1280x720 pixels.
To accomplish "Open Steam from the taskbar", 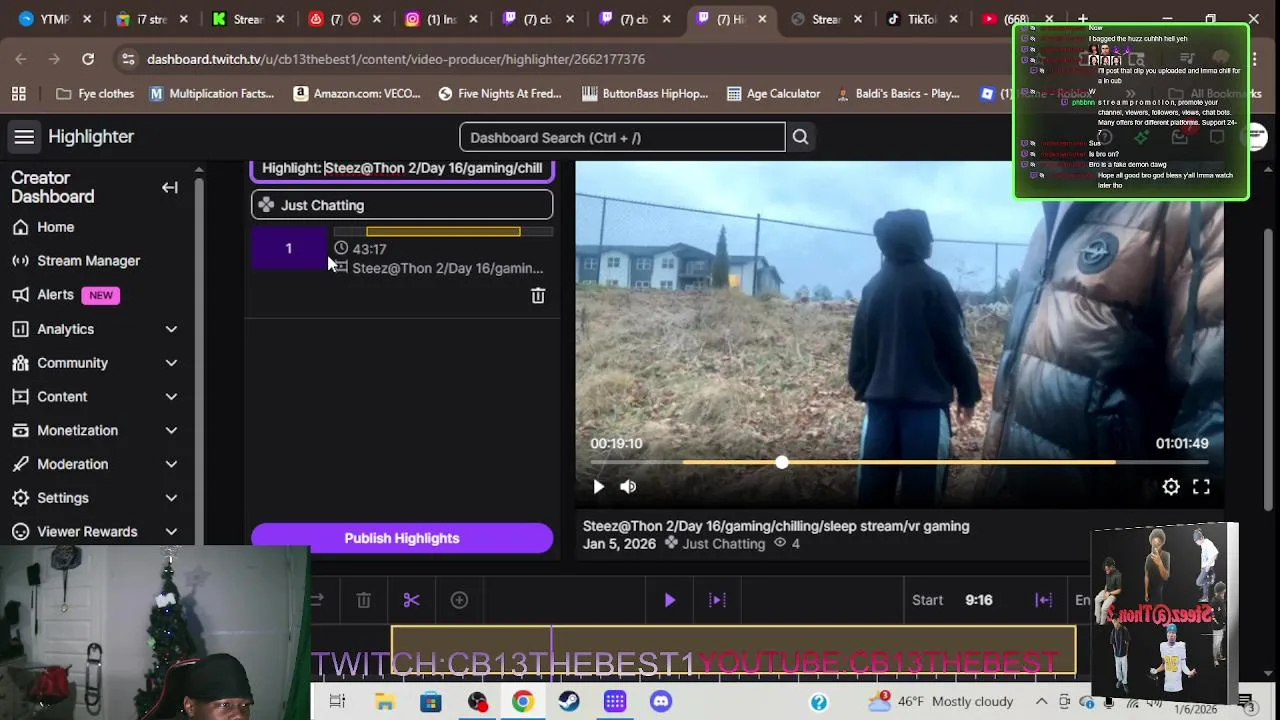I will click(x=568, y=702).
